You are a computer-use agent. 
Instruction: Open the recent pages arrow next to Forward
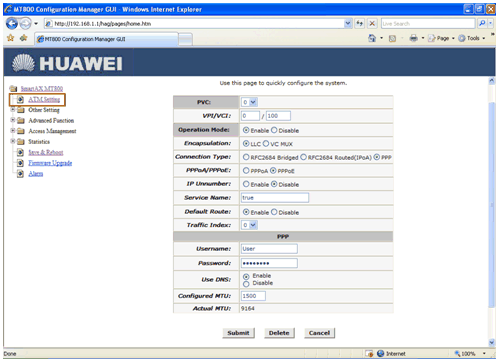36,24
